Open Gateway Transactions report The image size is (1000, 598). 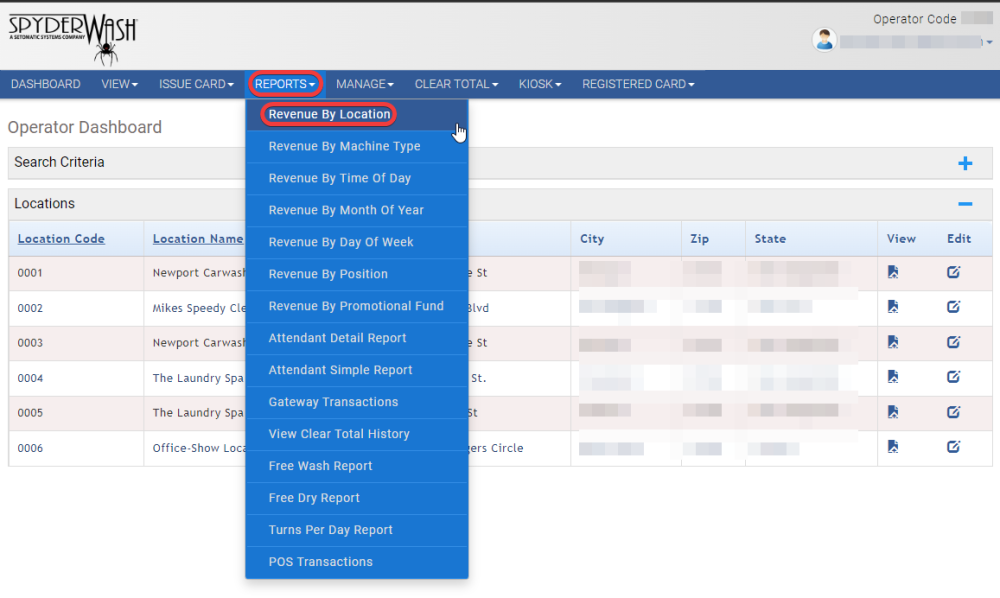(357, 402)
